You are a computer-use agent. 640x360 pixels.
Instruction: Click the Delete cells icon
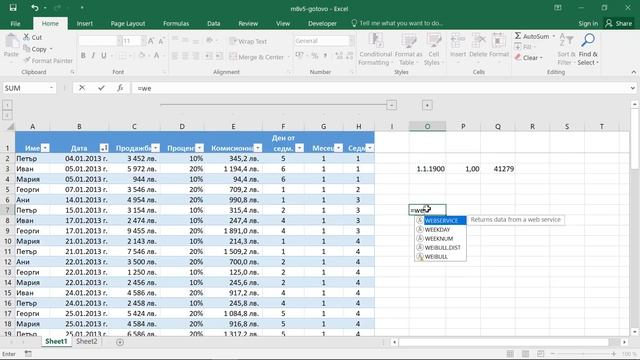[x=478, y=41]
